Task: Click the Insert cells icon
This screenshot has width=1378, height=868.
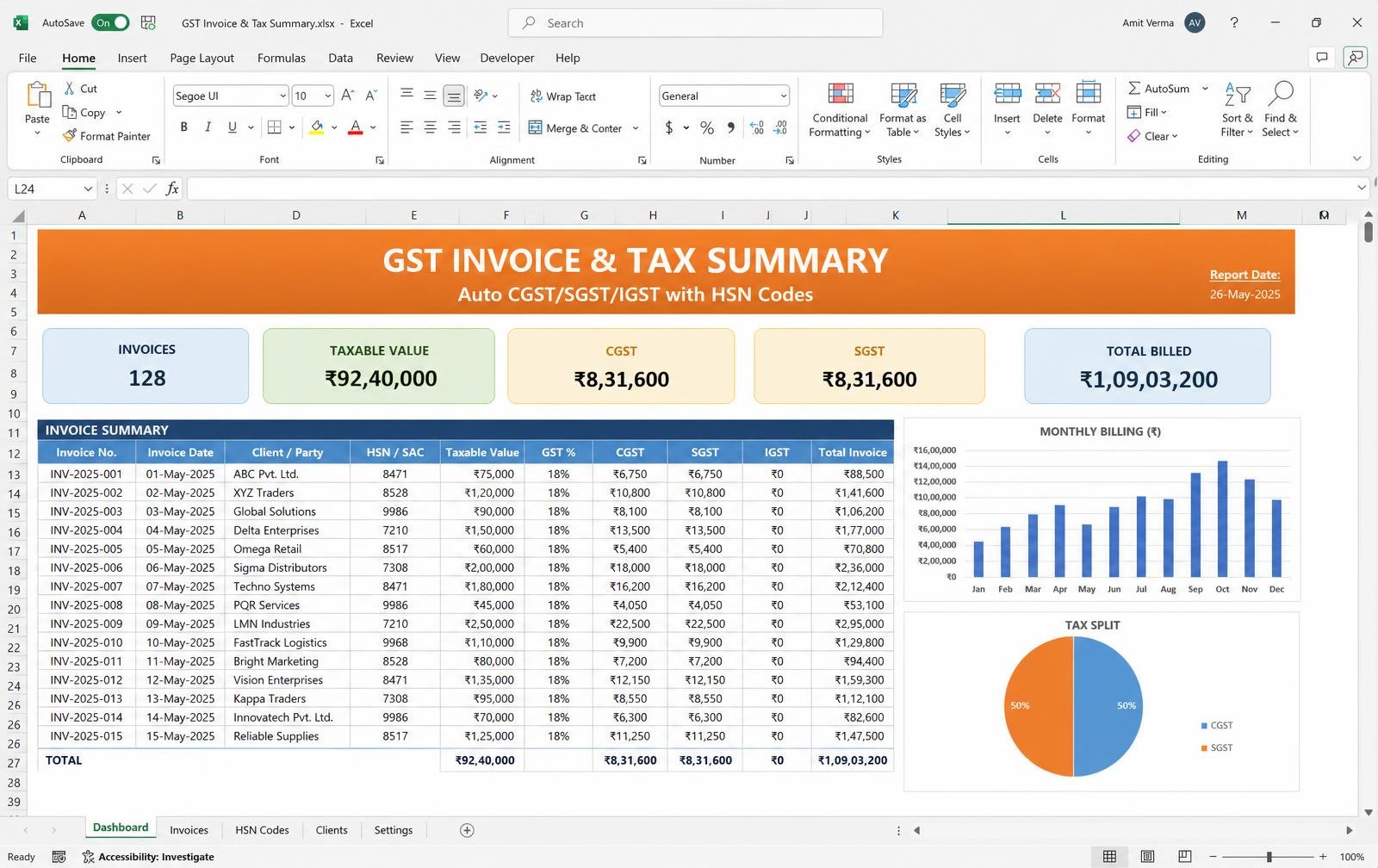Action: tap(1007, 93)
